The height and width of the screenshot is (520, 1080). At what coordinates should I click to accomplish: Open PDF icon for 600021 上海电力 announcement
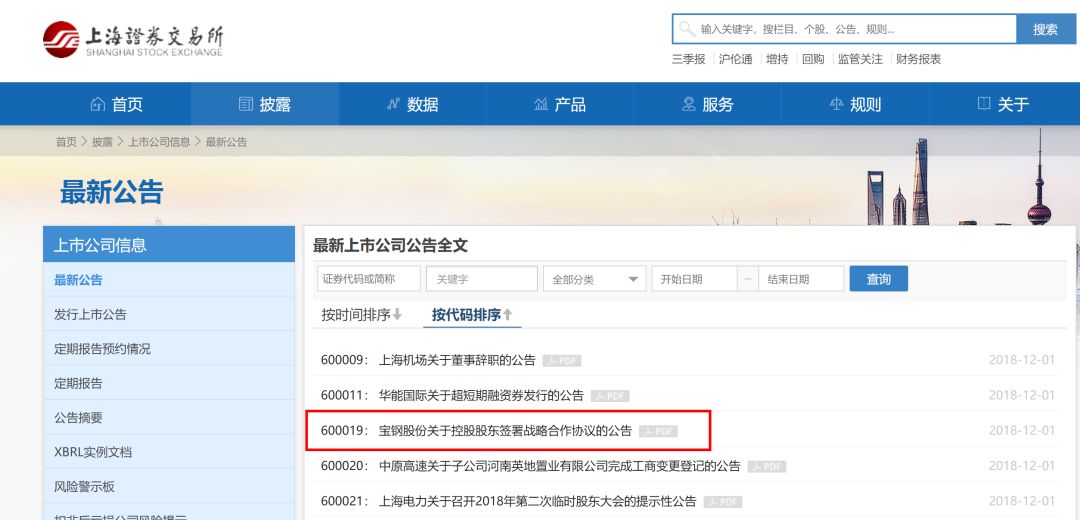point(723,502)
